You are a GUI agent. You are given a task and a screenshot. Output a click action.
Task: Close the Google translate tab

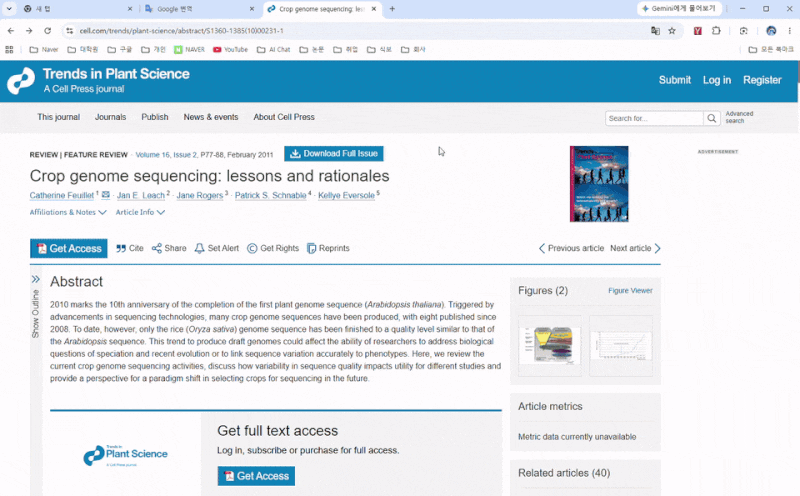pos(252,9)
